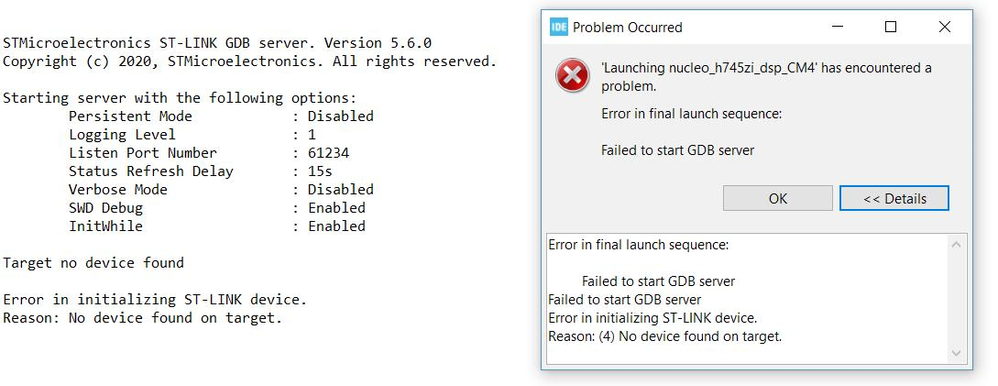
Task: Click the Listen Port Number 61234 console line
Action: 209,153
